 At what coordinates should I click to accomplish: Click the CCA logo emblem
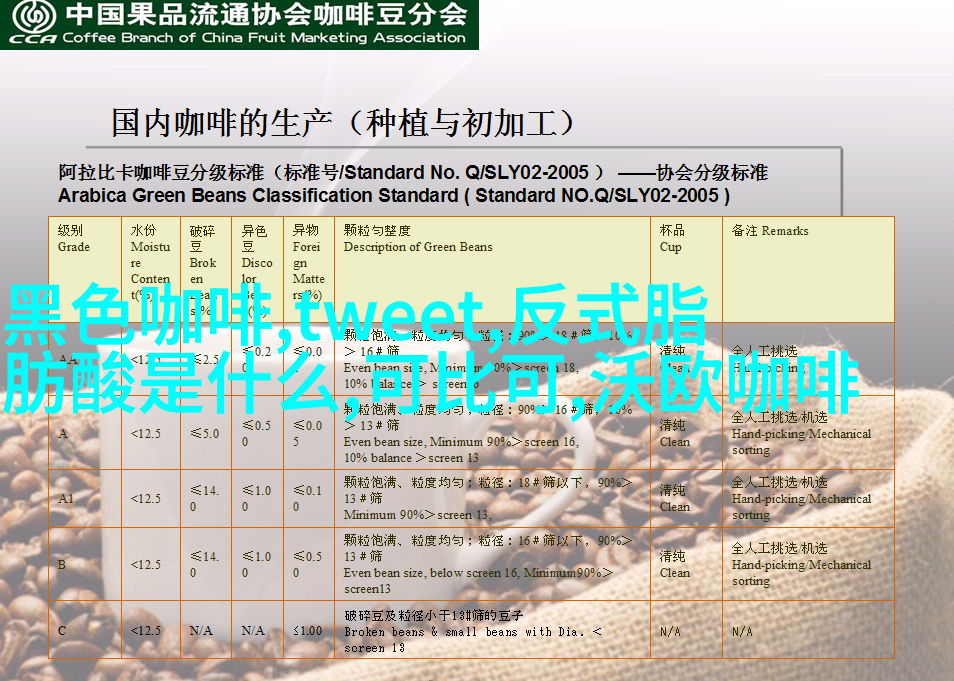pyautogui.click(x=34, y=17)
